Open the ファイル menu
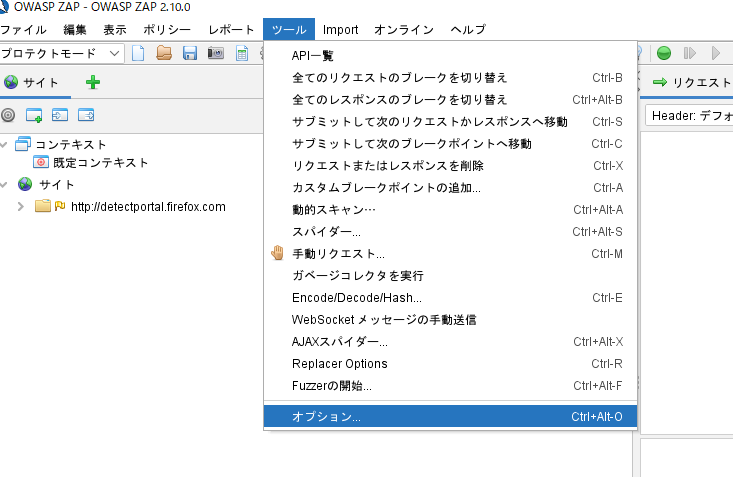This screenshot has height=477, width=733. (x=23, y=29)
